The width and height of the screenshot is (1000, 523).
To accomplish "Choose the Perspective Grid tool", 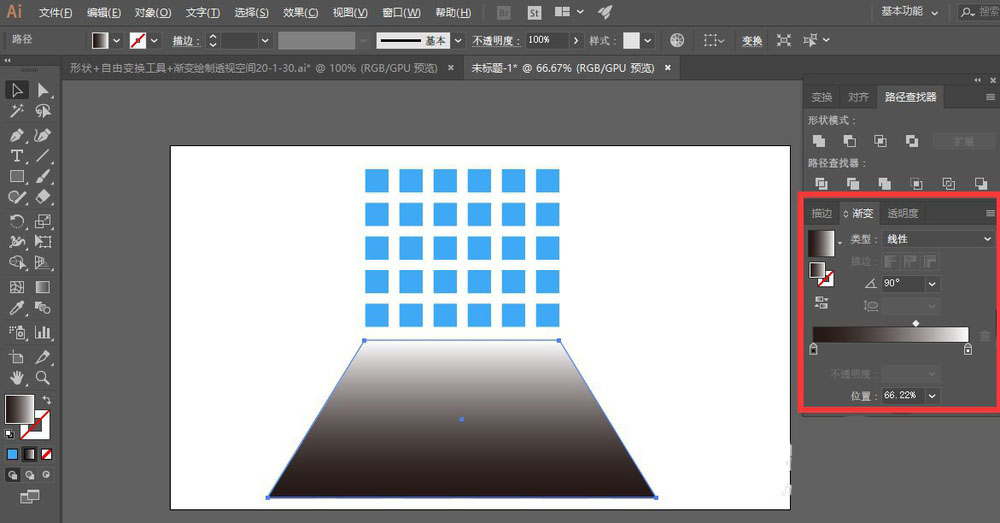I will [43, 263].
